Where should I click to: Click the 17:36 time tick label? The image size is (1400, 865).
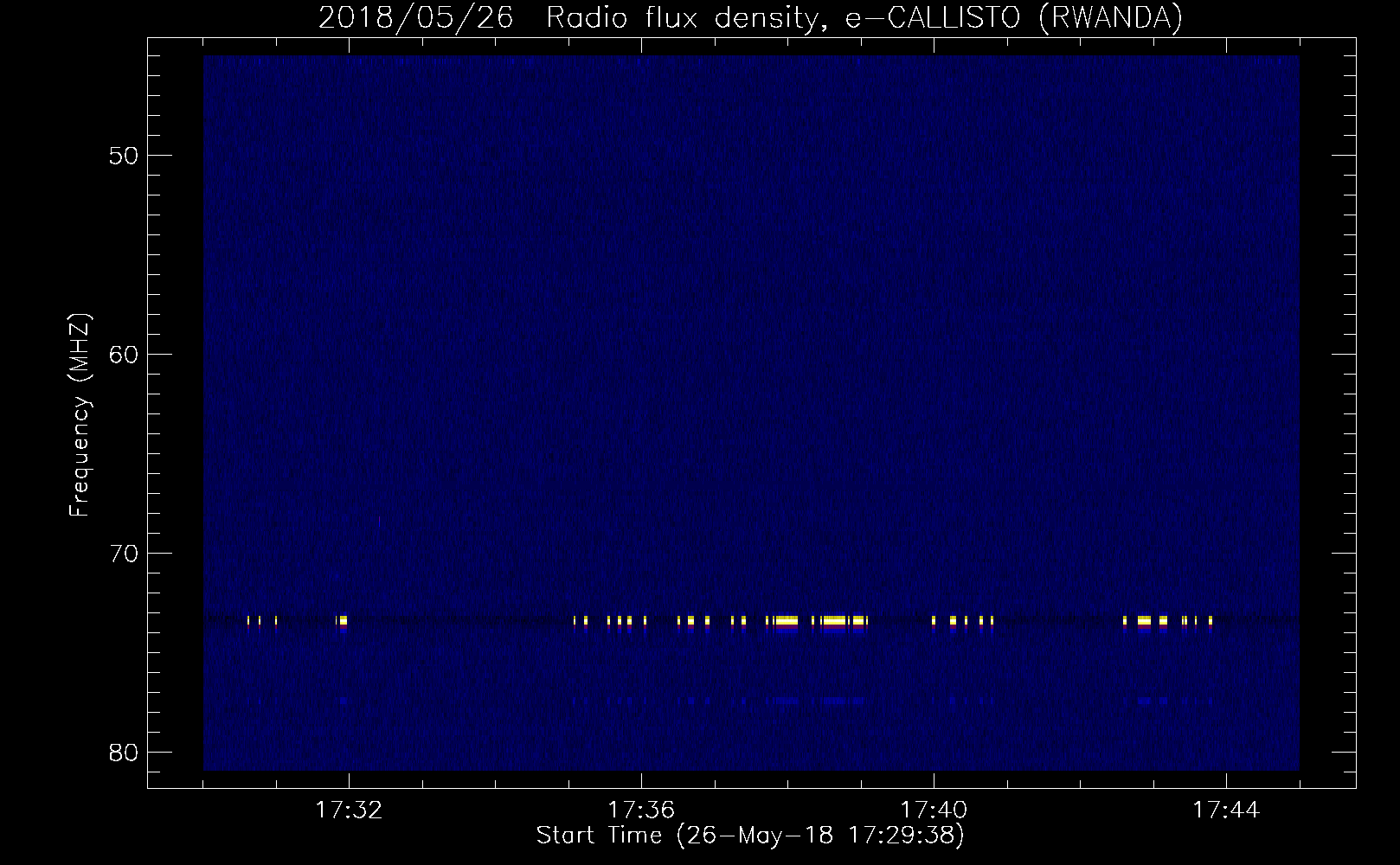tap(640, 811)
